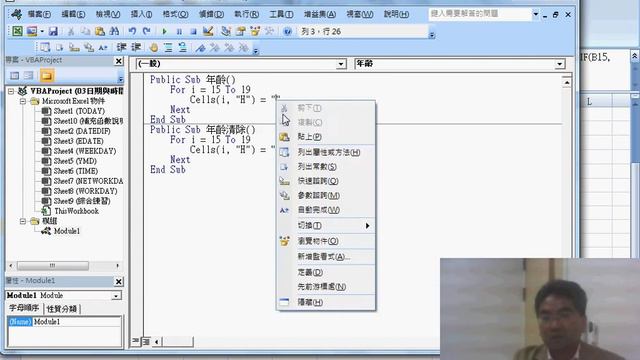
Task: Toggle Design Mode ruler icon
Action: (208, 31)
